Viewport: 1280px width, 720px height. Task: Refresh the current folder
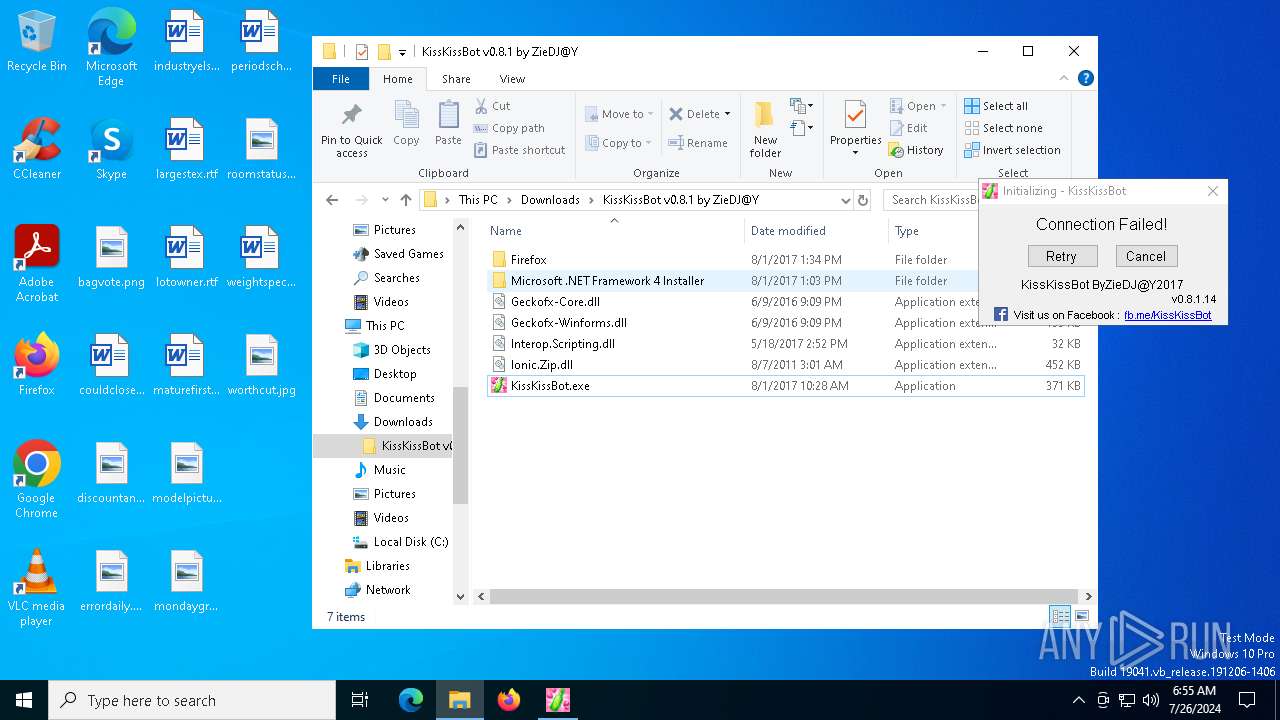(863, 200)
